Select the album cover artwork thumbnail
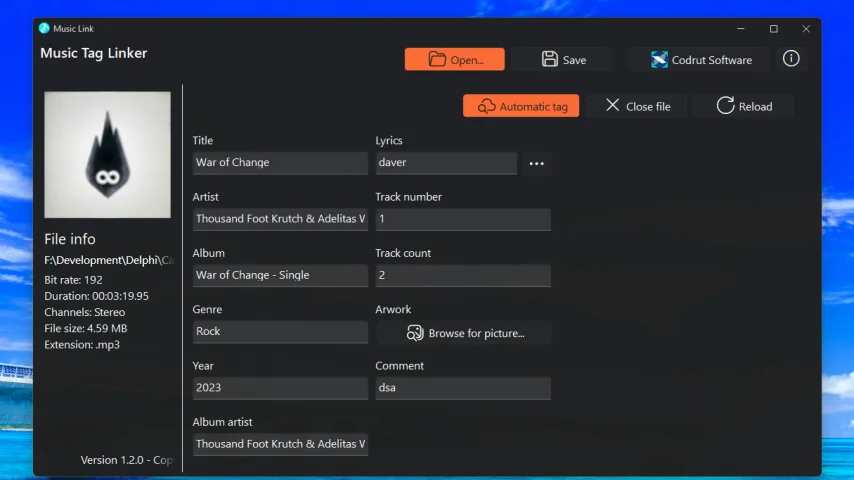 [108, 155]
